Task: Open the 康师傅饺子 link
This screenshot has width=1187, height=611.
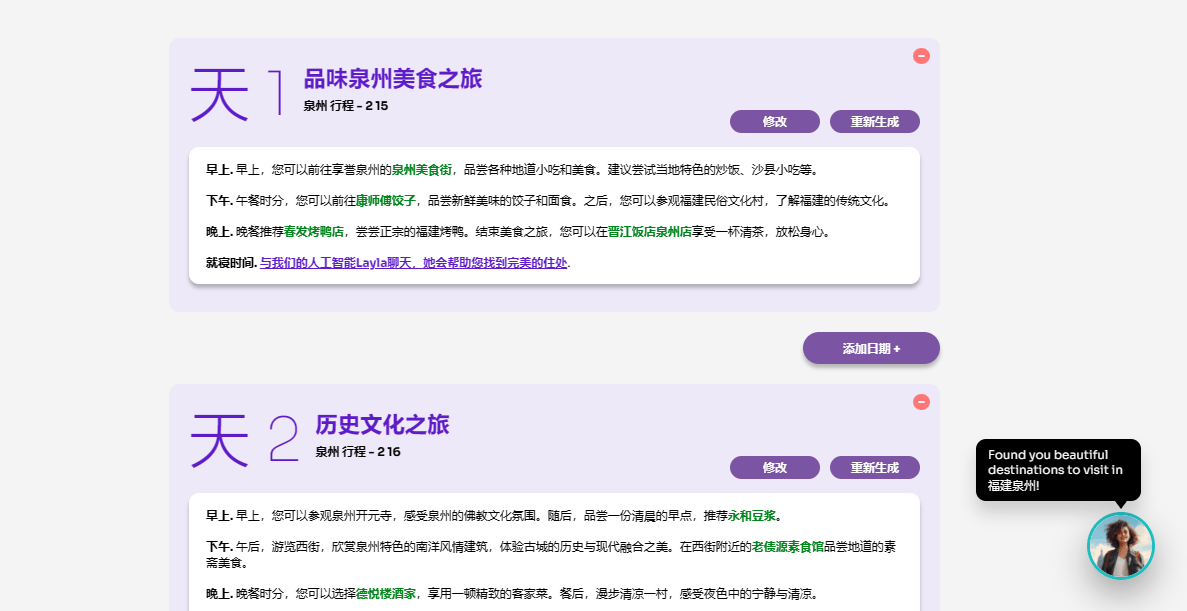Action: [385, 201]
